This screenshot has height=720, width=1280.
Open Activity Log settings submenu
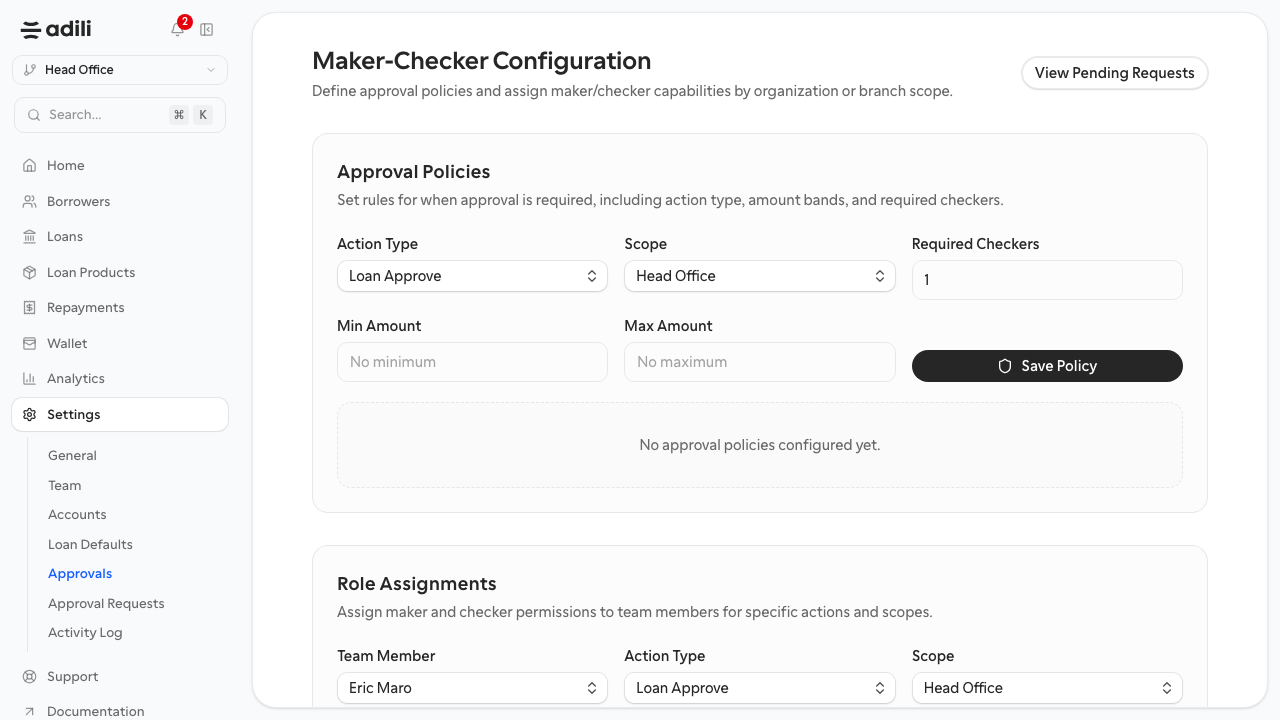click(x=85, y=633)
